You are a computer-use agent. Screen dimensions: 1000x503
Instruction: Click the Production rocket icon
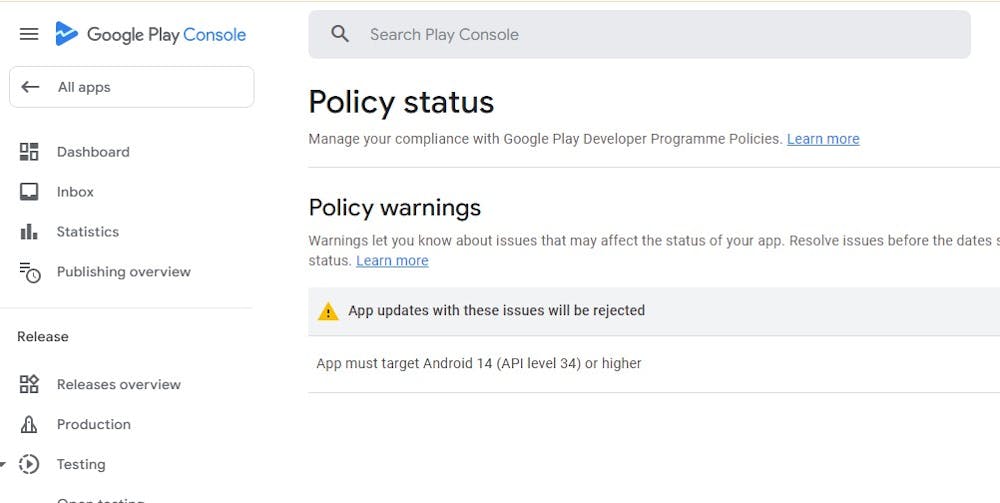[x=29, y=425]
